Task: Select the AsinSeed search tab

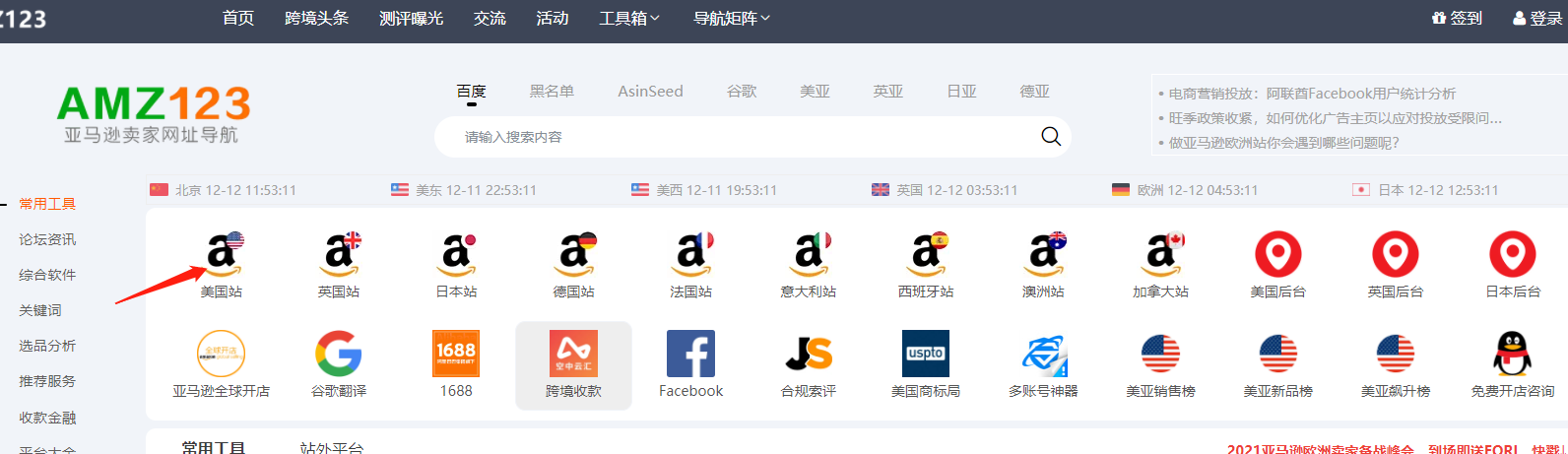Action: point(650,92)
